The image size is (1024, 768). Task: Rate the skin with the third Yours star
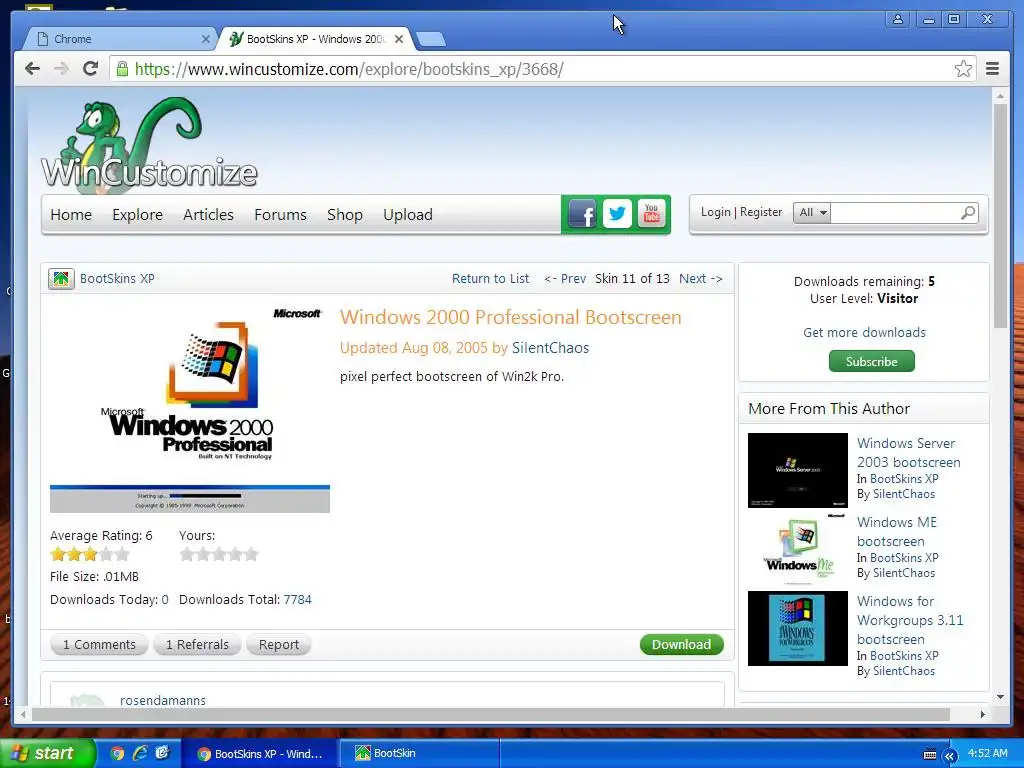point(219,555)
